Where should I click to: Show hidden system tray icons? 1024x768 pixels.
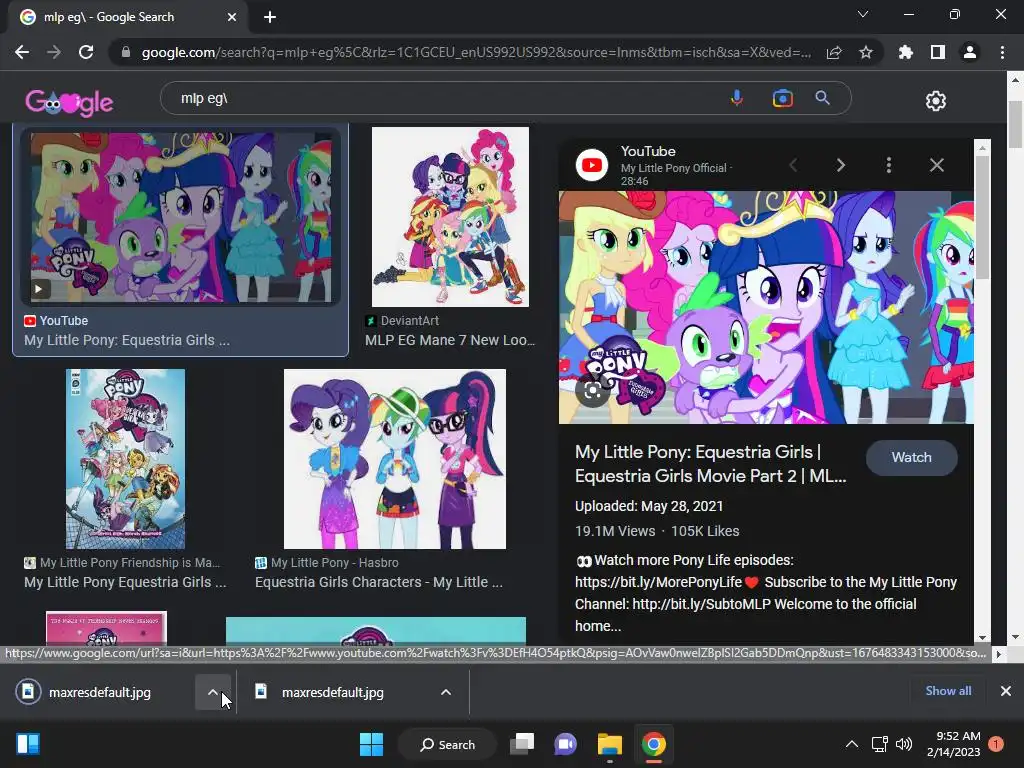[x=852, y=744]
